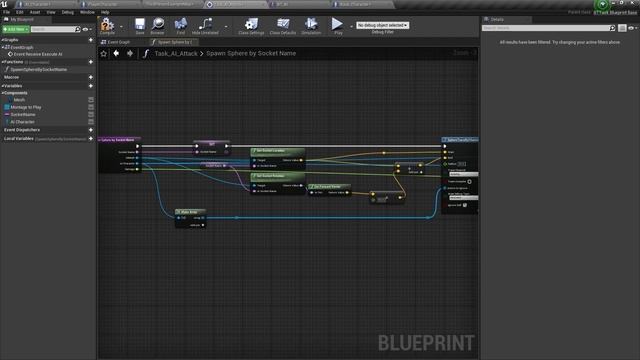Toggle editable eye for the Mesh variable
The height and width of the screenshot is (360, 640).
tap(91, 100)
